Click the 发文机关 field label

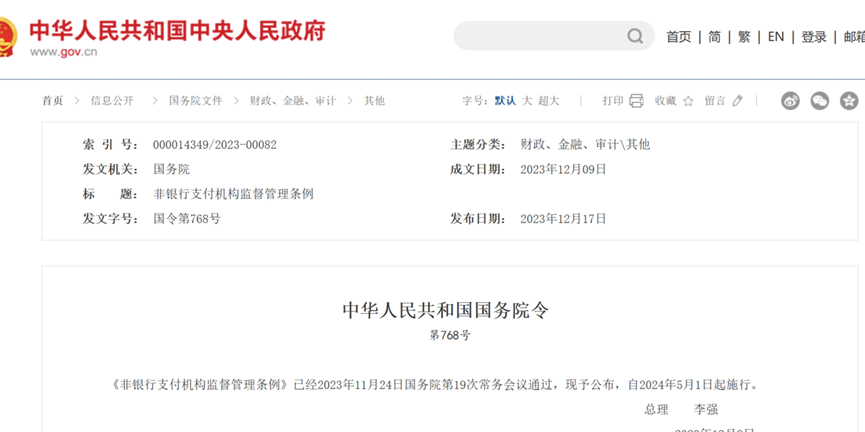point(110,169)
